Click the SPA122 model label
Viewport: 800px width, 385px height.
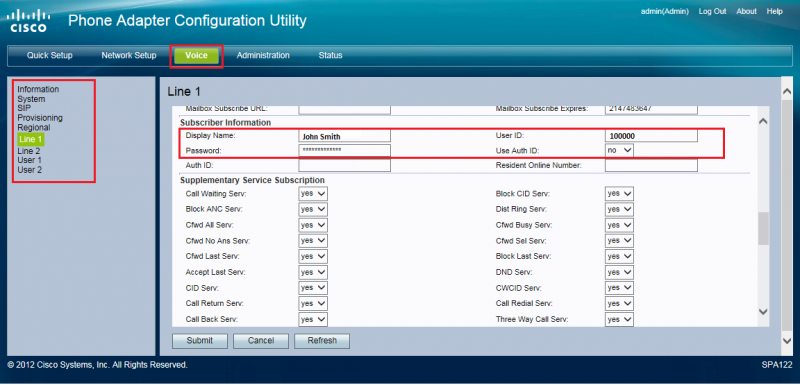coord(776,365)
